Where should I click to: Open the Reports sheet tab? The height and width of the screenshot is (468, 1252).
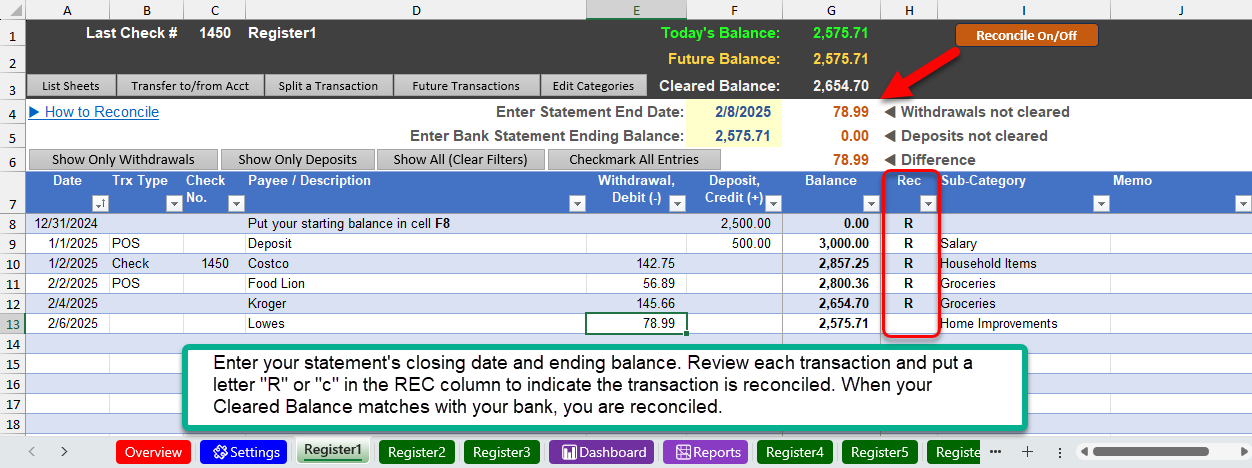pos(705,452)
